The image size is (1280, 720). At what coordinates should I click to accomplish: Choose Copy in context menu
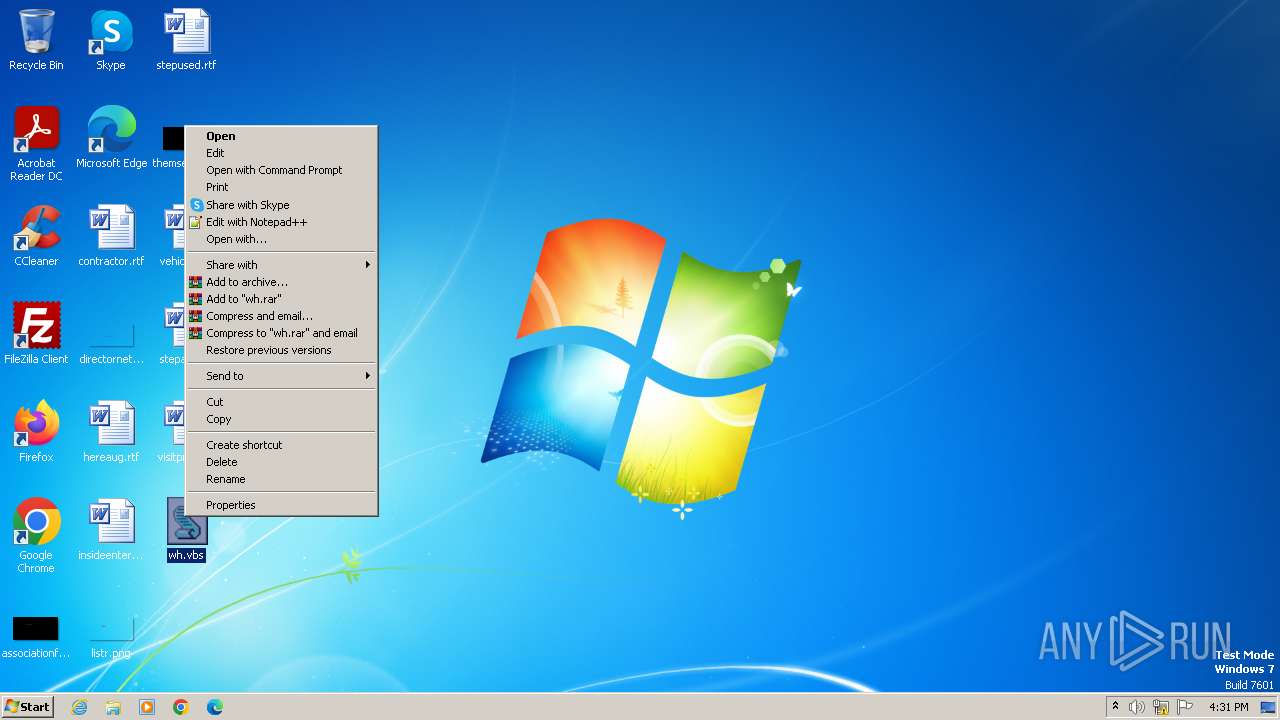coord(281,419)
